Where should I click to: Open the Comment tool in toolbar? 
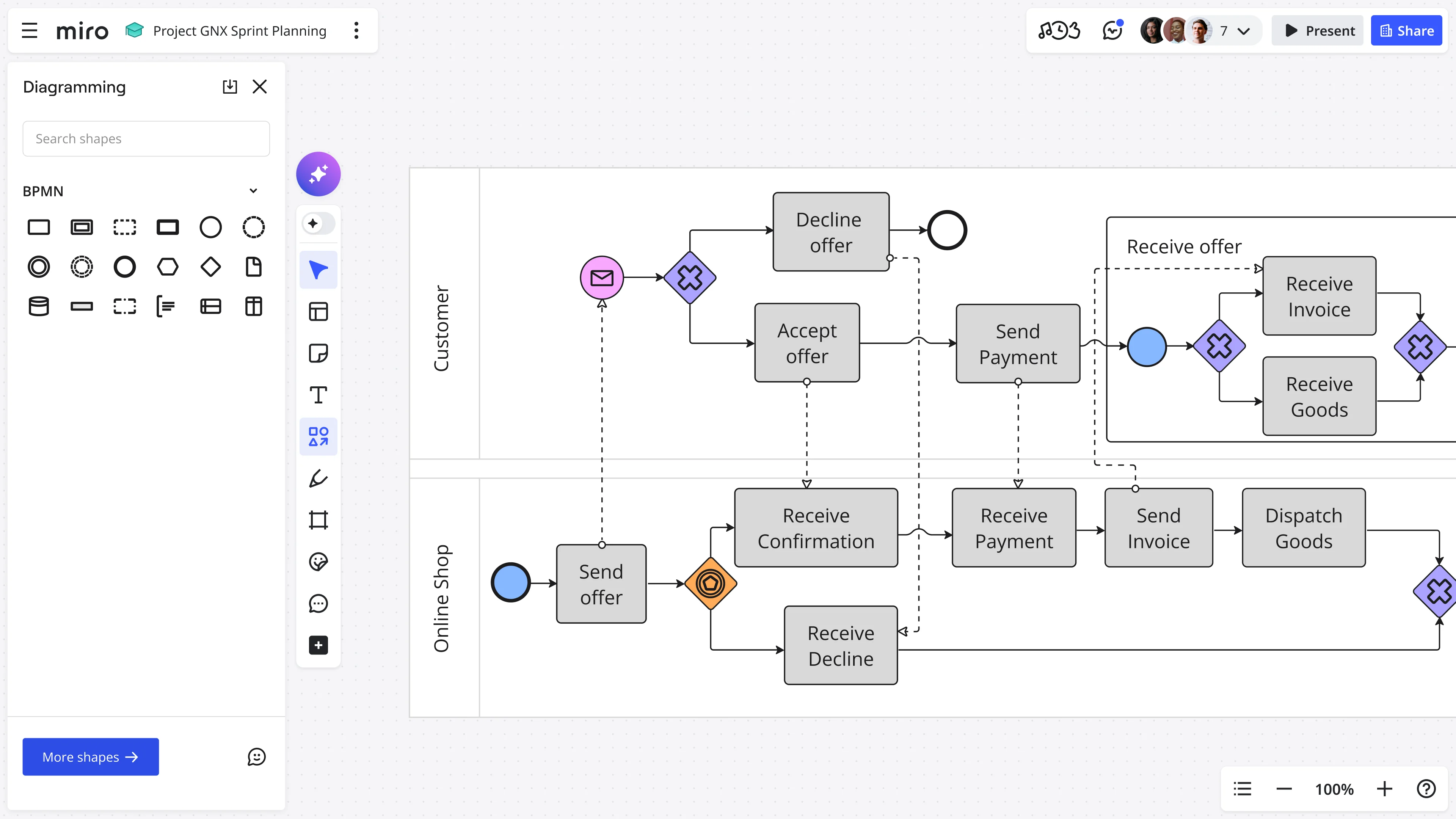[318, 604]
